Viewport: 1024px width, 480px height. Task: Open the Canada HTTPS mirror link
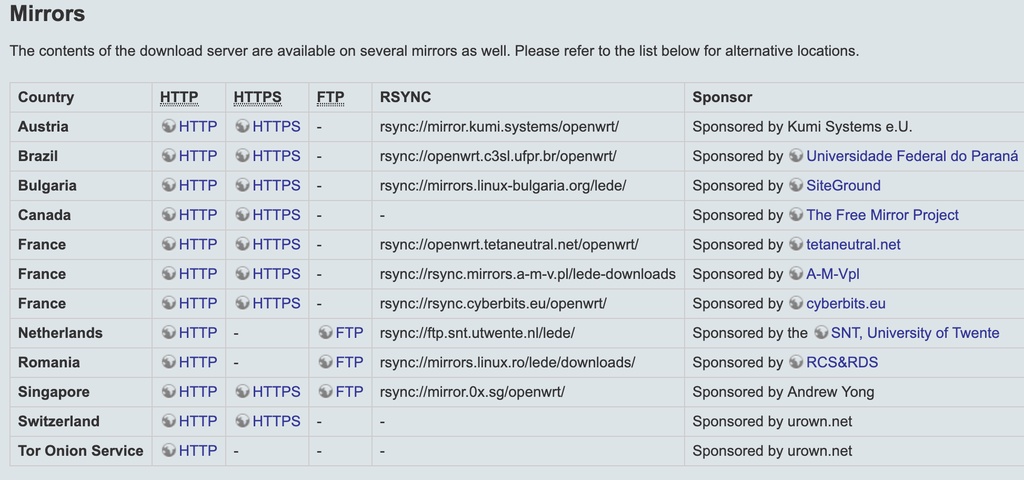point(276,215)
